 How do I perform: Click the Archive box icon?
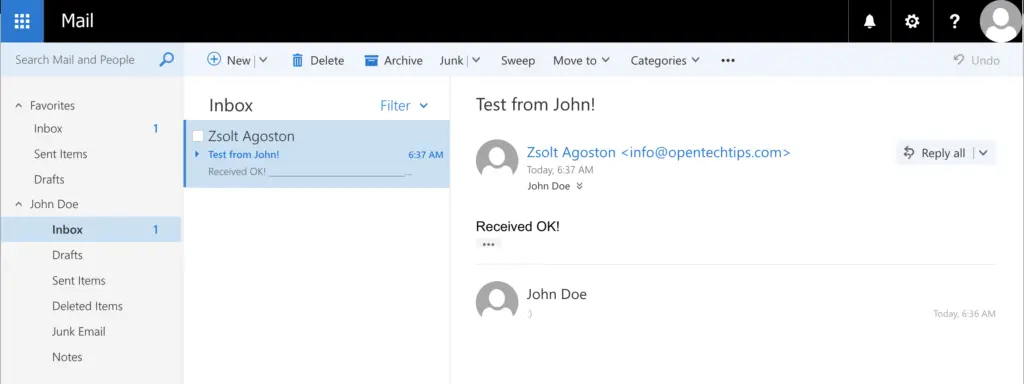click(371, 60)
